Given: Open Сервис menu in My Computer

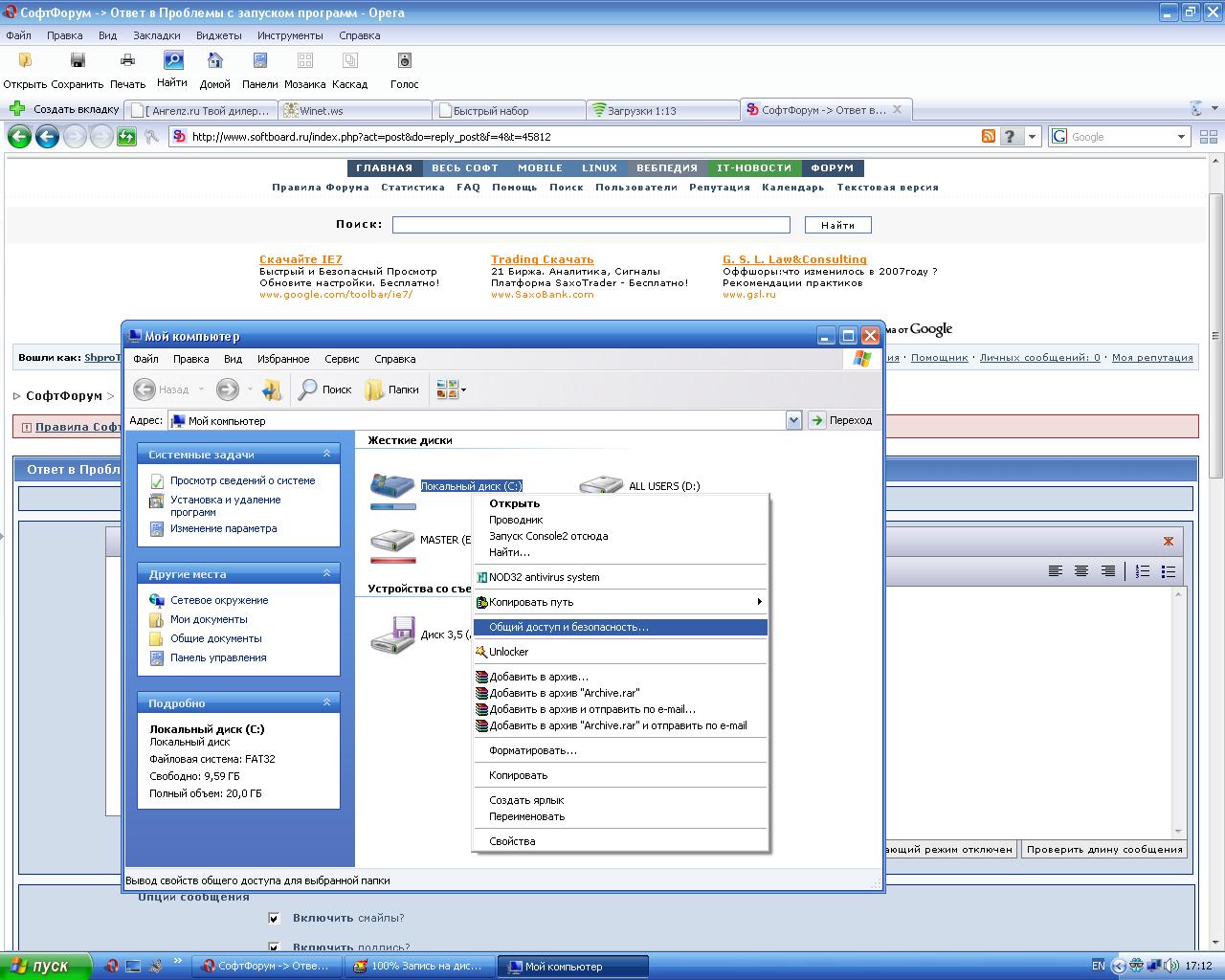Looking at the screenshot, I should pyautogui.click(x=342, y=359).
